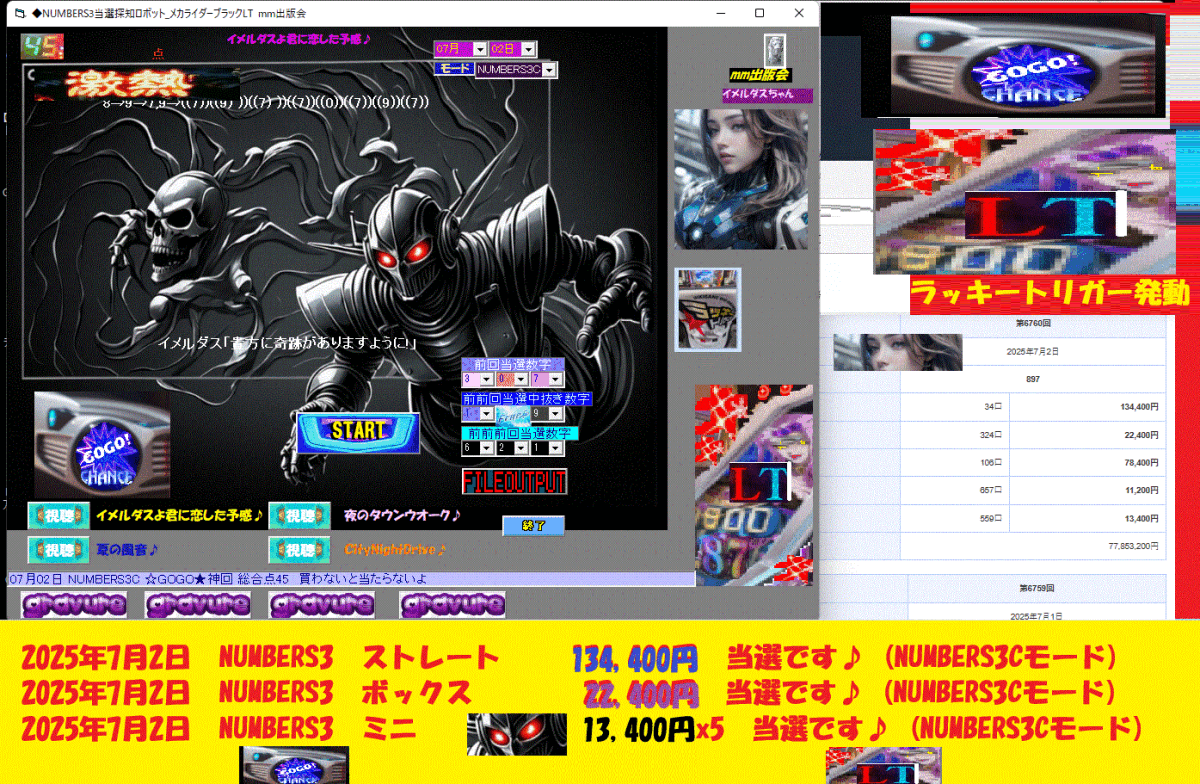Click the fourth gravure button

pyautogui.click(x=452, y=605)
